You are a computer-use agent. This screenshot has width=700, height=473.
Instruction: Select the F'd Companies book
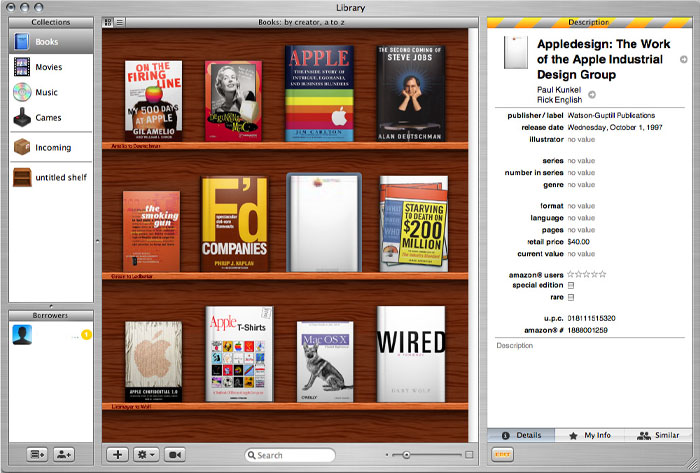coord(235,224)
